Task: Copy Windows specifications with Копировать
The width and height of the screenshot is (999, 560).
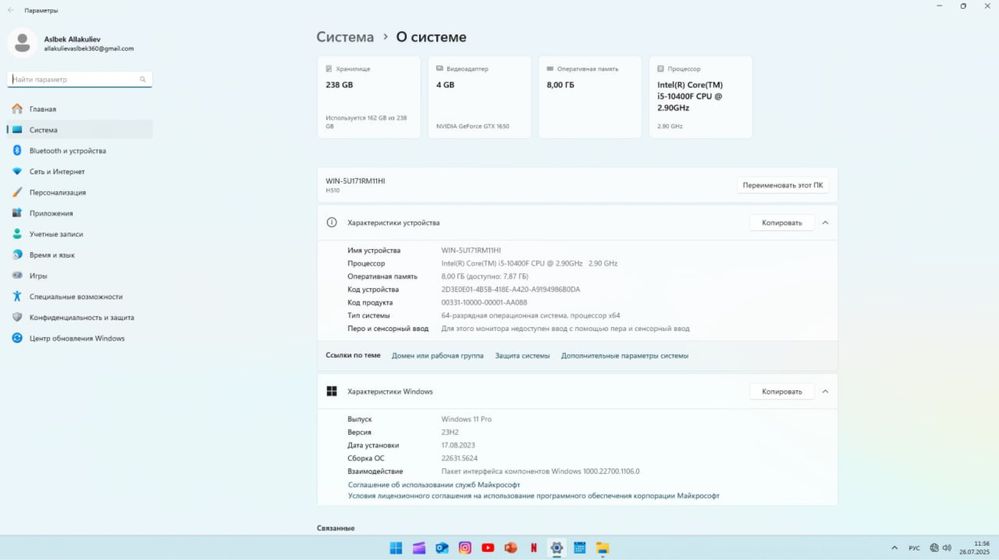Action: tap(782, 392)
